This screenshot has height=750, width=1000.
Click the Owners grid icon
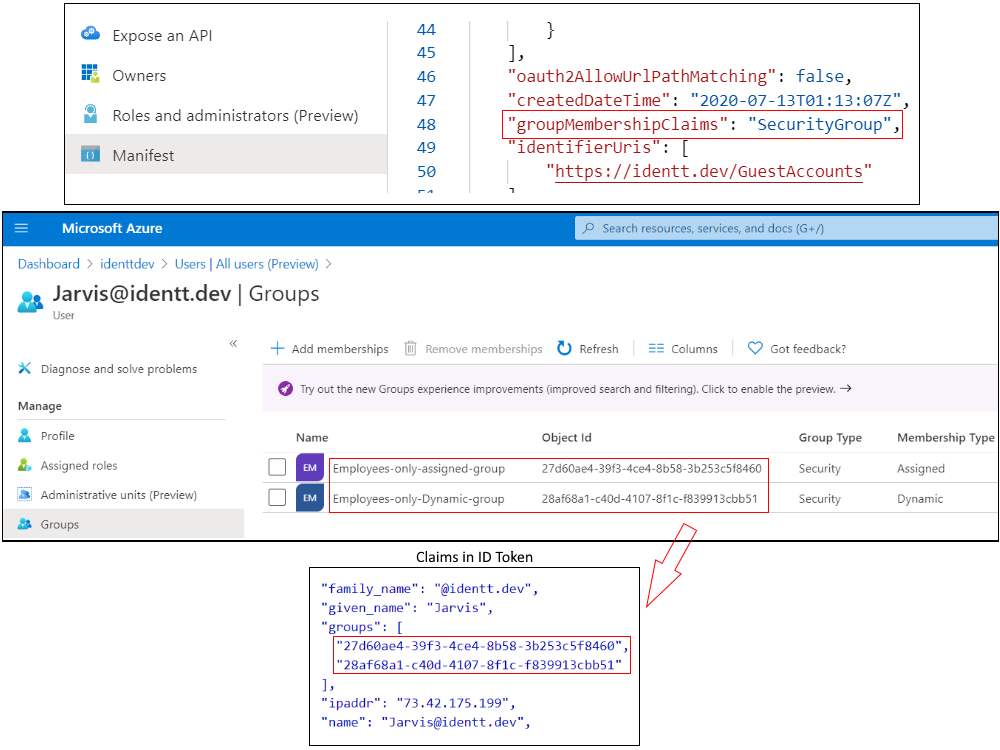[91, 73]
